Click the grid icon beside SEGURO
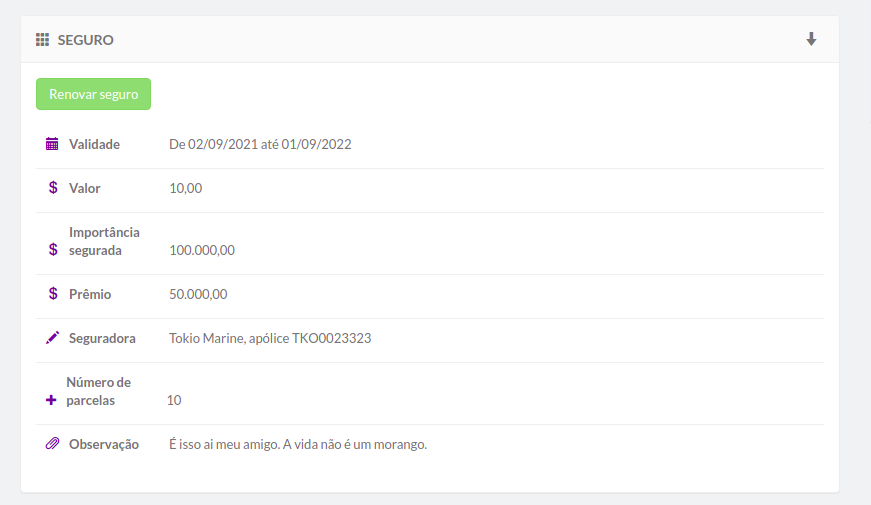871x505 pixels. (x=42, y=39)
